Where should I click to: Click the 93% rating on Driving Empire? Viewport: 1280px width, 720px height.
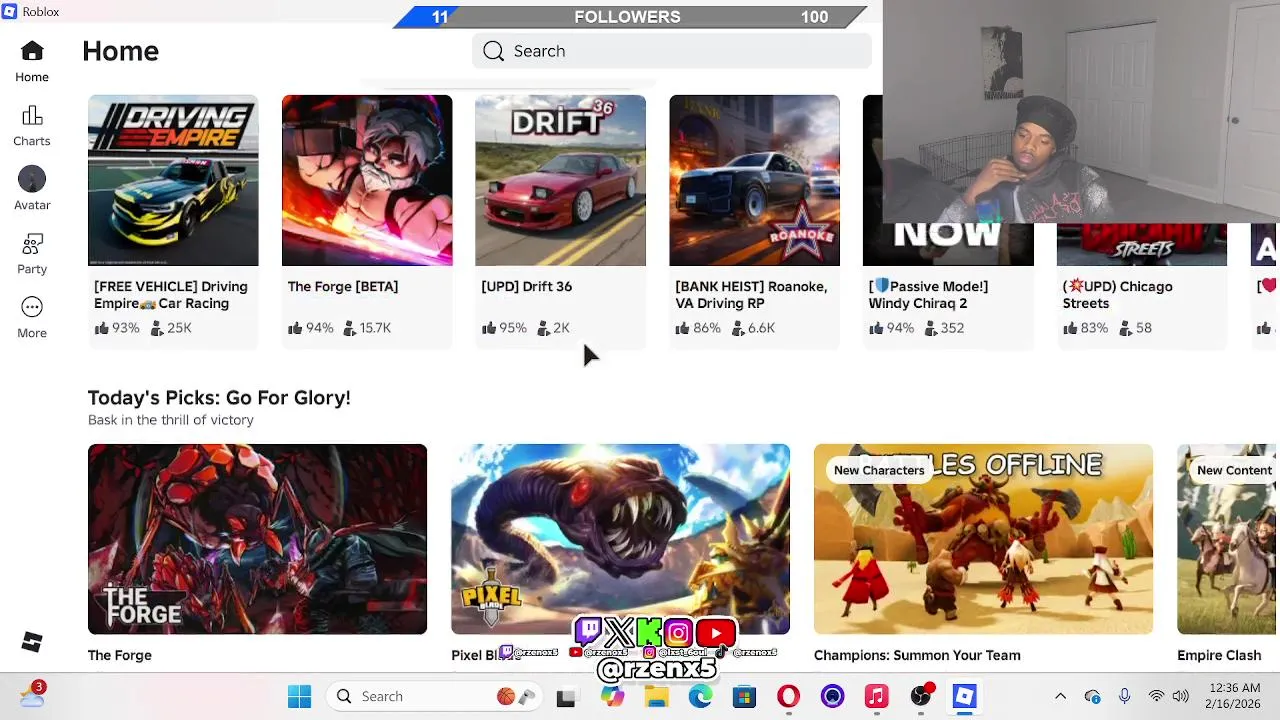tap(117, 328)
